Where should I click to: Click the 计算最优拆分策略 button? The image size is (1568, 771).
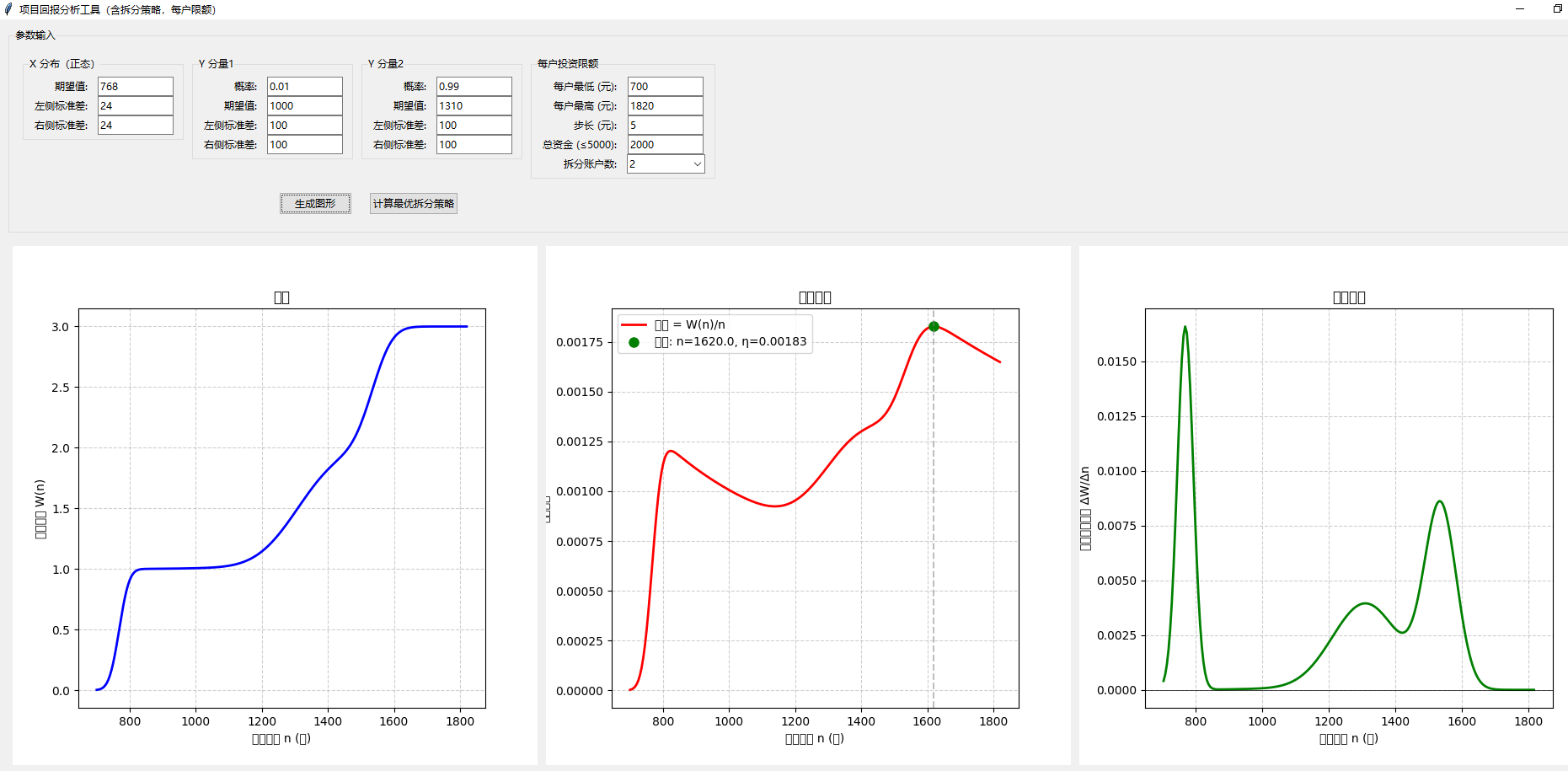[413, 204]
